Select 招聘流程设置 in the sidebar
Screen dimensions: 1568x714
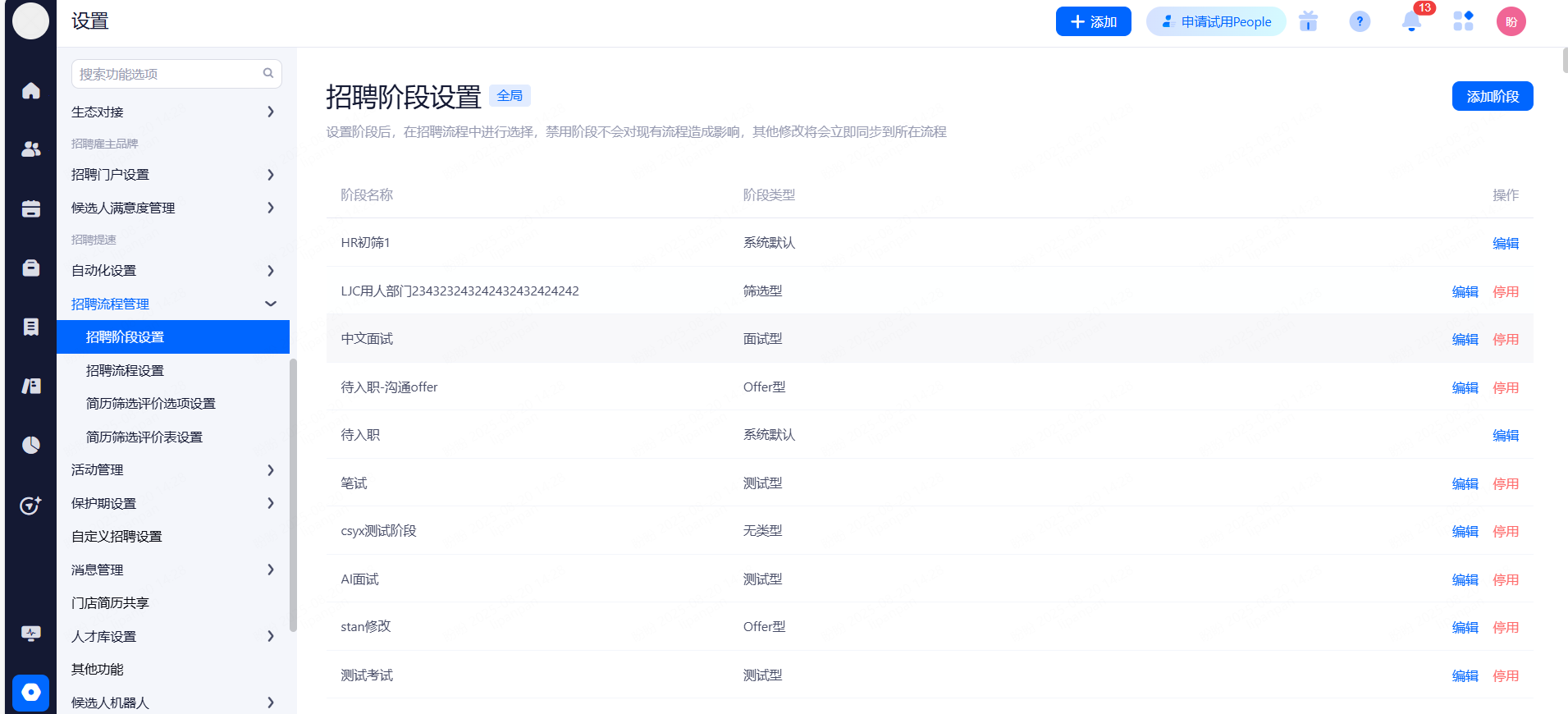coord(125,371)
